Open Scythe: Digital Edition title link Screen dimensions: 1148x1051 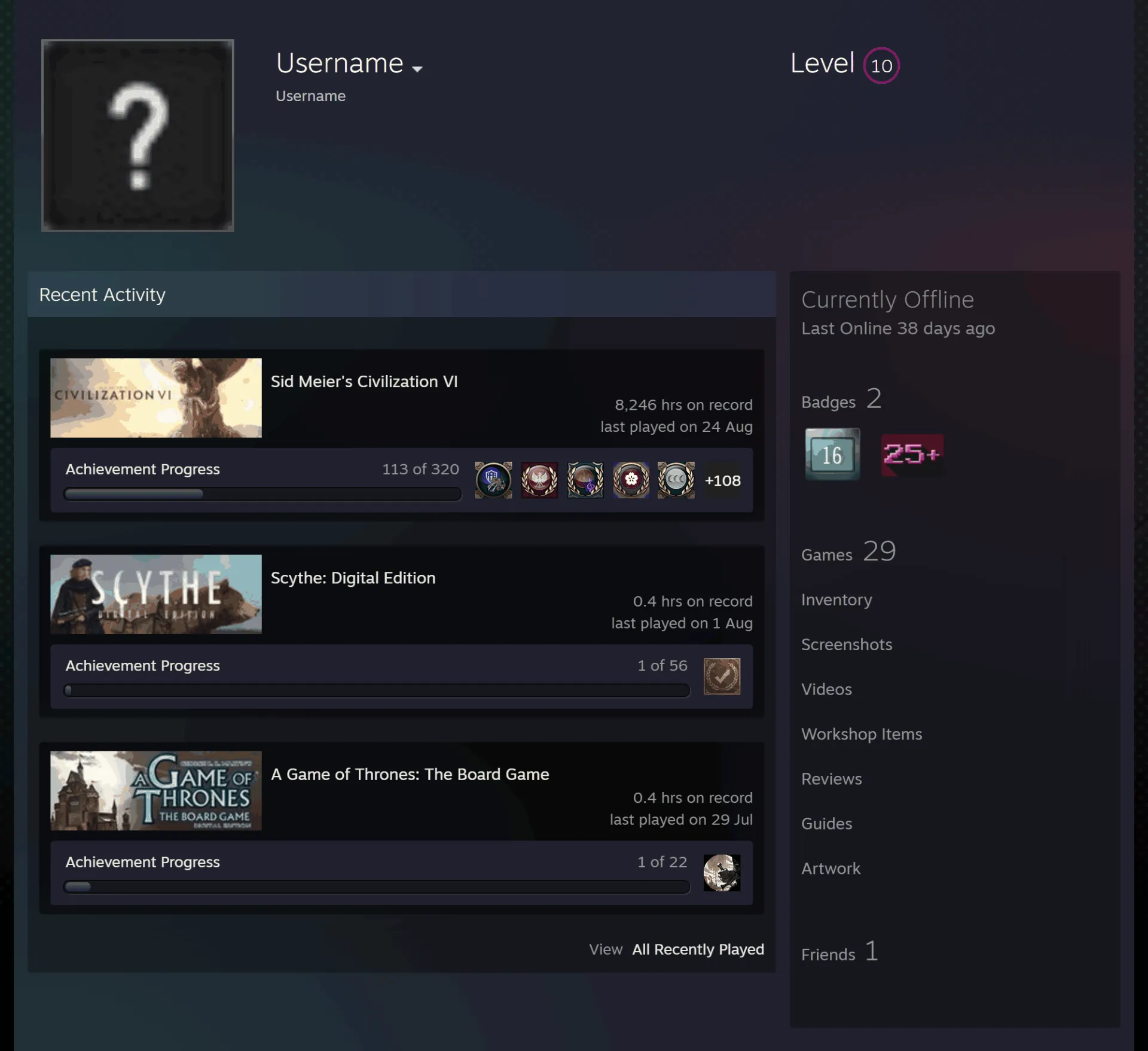point(353,578)
